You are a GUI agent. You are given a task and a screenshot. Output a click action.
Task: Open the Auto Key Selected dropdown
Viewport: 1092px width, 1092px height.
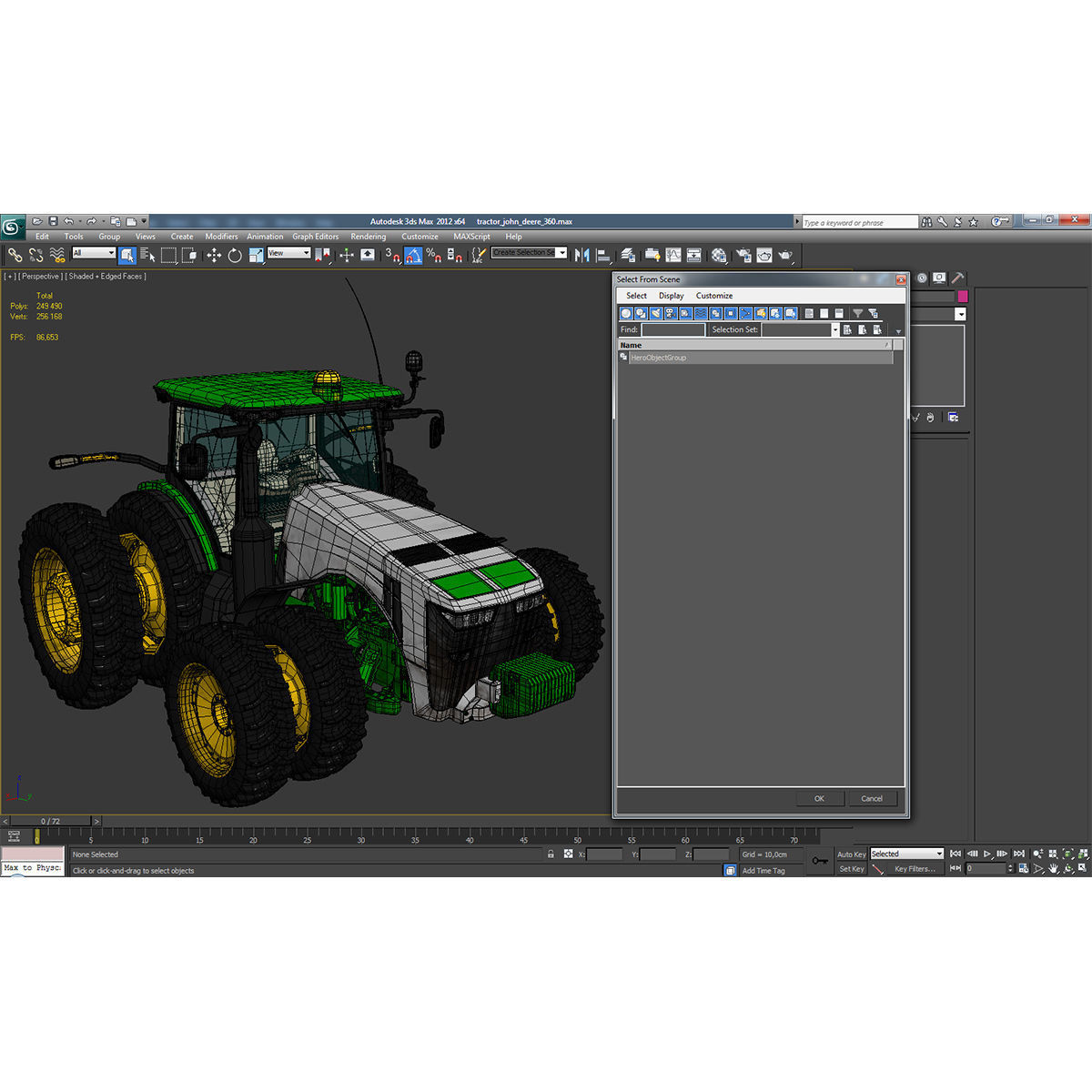pos(907,854)
